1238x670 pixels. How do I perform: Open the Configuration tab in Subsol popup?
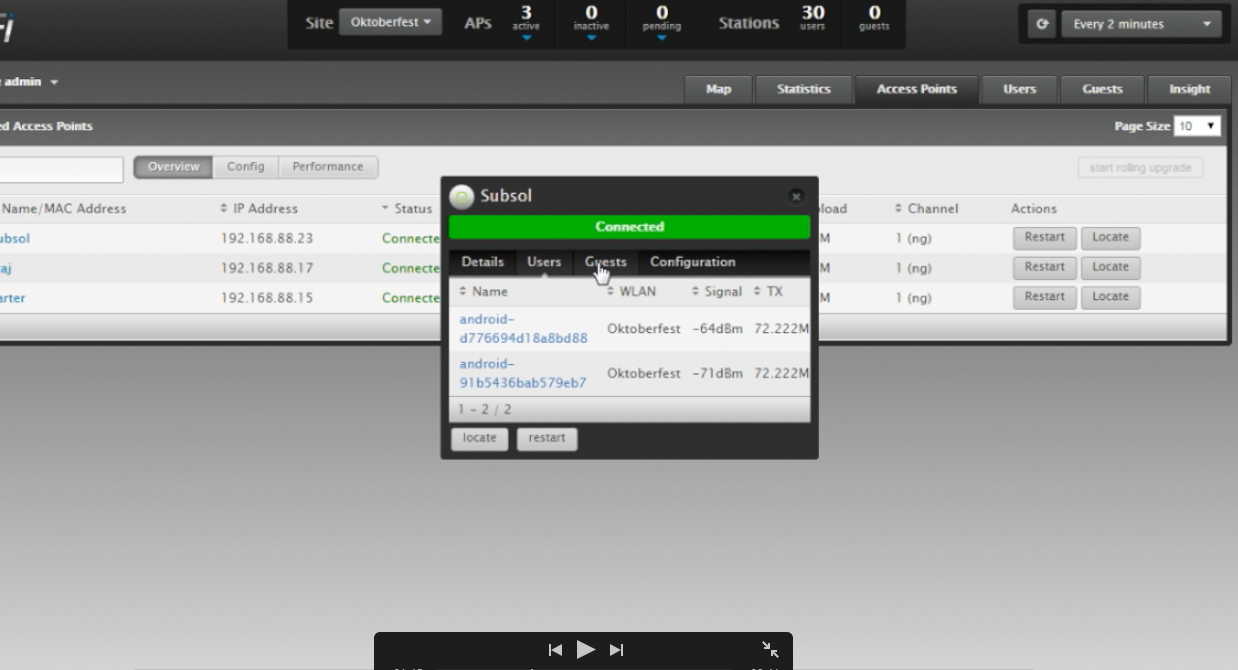(x=692, y=262)
